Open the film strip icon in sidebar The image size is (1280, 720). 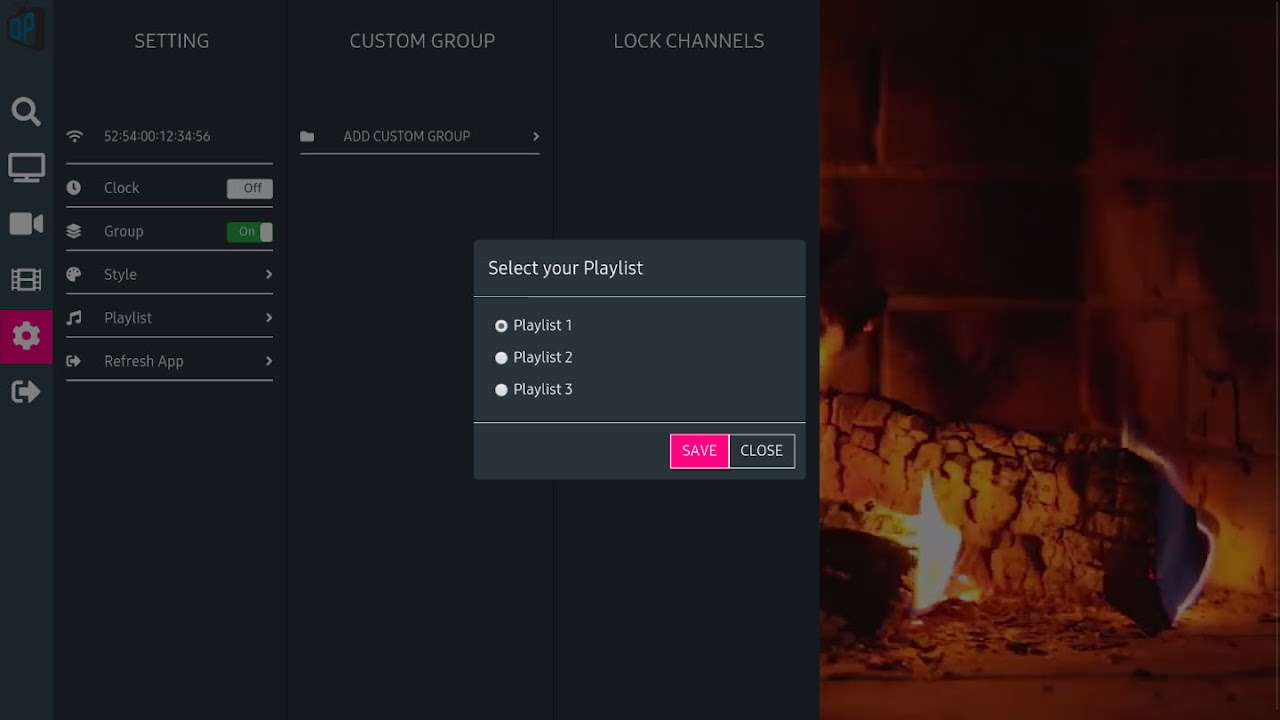26,280
